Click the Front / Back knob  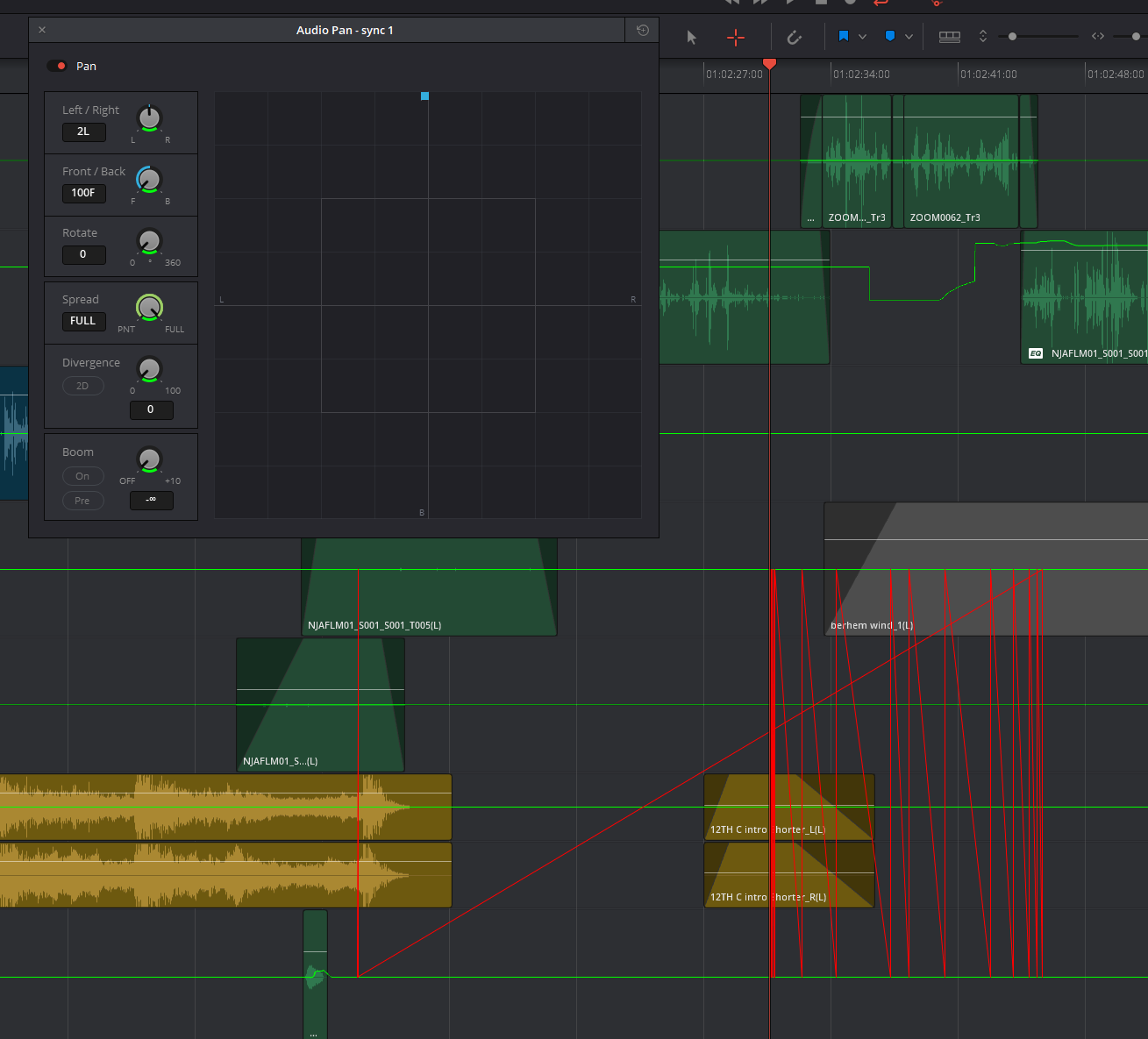tap(150, 180)
